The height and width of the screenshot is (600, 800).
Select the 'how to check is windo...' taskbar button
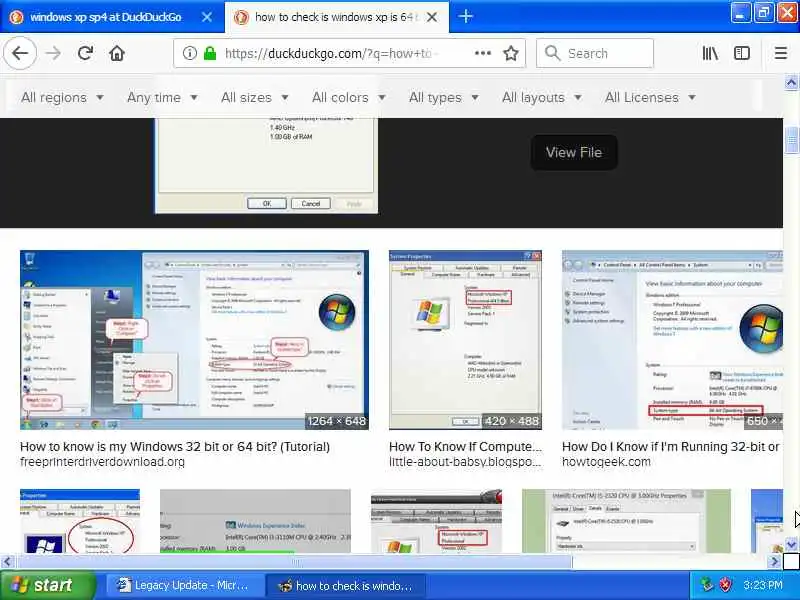point(345,585)
